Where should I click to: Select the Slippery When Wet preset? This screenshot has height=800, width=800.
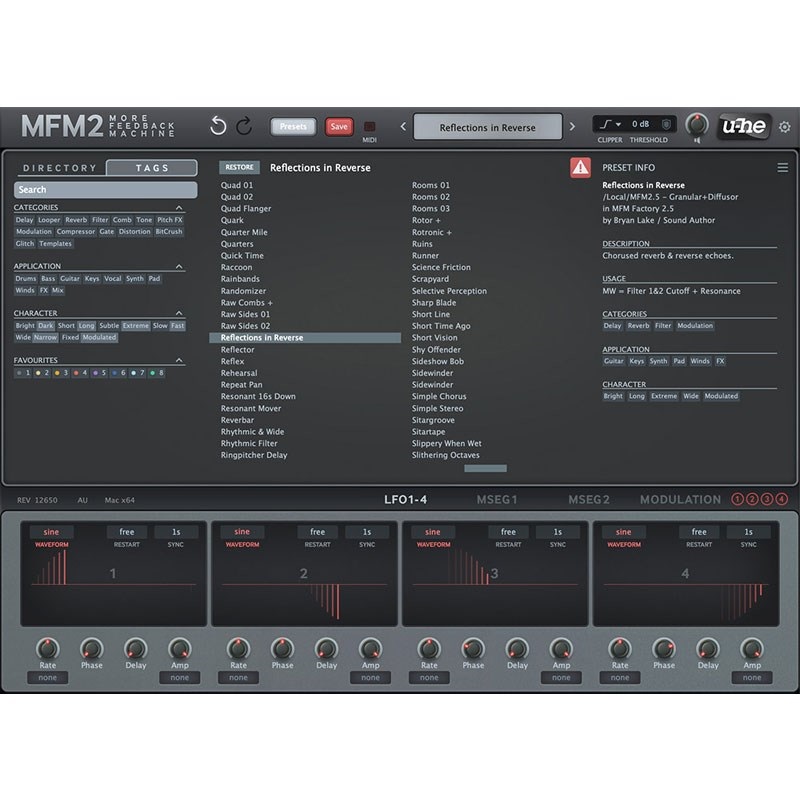coord(446,443)
